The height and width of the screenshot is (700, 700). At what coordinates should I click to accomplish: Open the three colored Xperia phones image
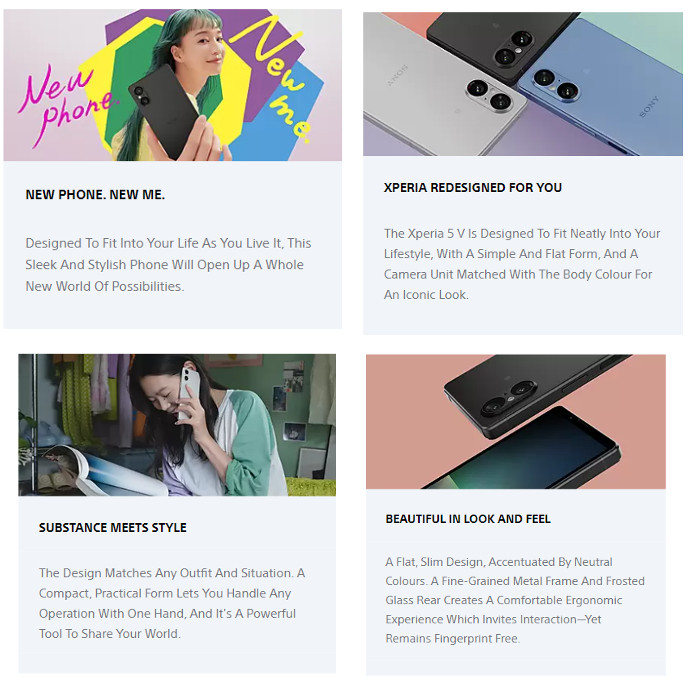pyautogui.click(x=523, y=84)
